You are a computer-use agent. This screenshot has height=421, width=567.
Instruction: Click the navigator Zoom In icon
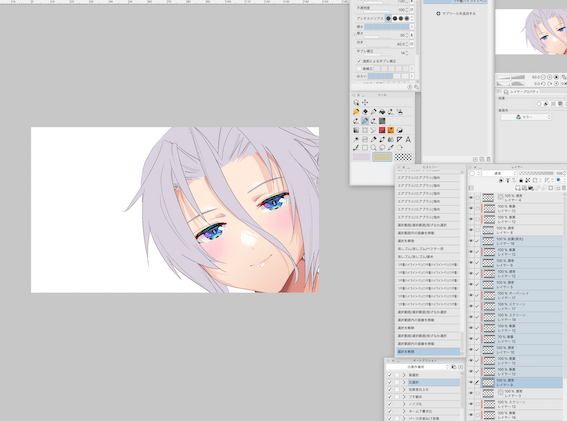coord(550,77)
